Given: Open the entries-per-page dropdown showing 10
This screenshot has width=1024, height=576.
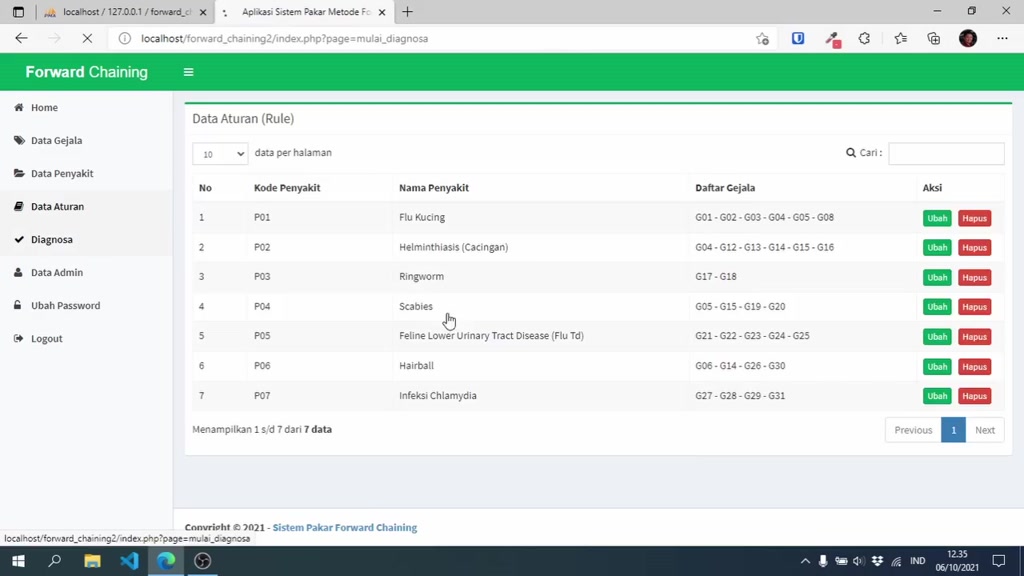Looking at the screenshot, I should tap(219, 153).
